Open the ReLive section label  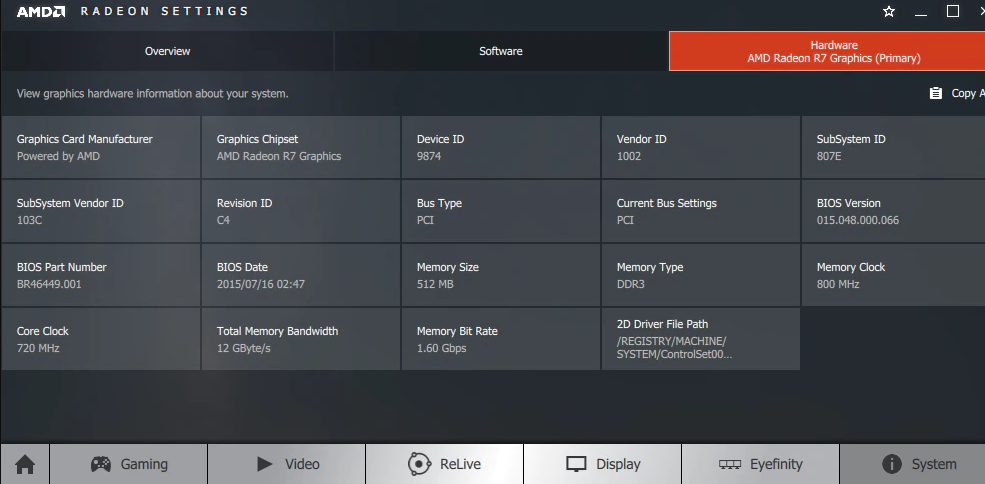pos(460,465)
